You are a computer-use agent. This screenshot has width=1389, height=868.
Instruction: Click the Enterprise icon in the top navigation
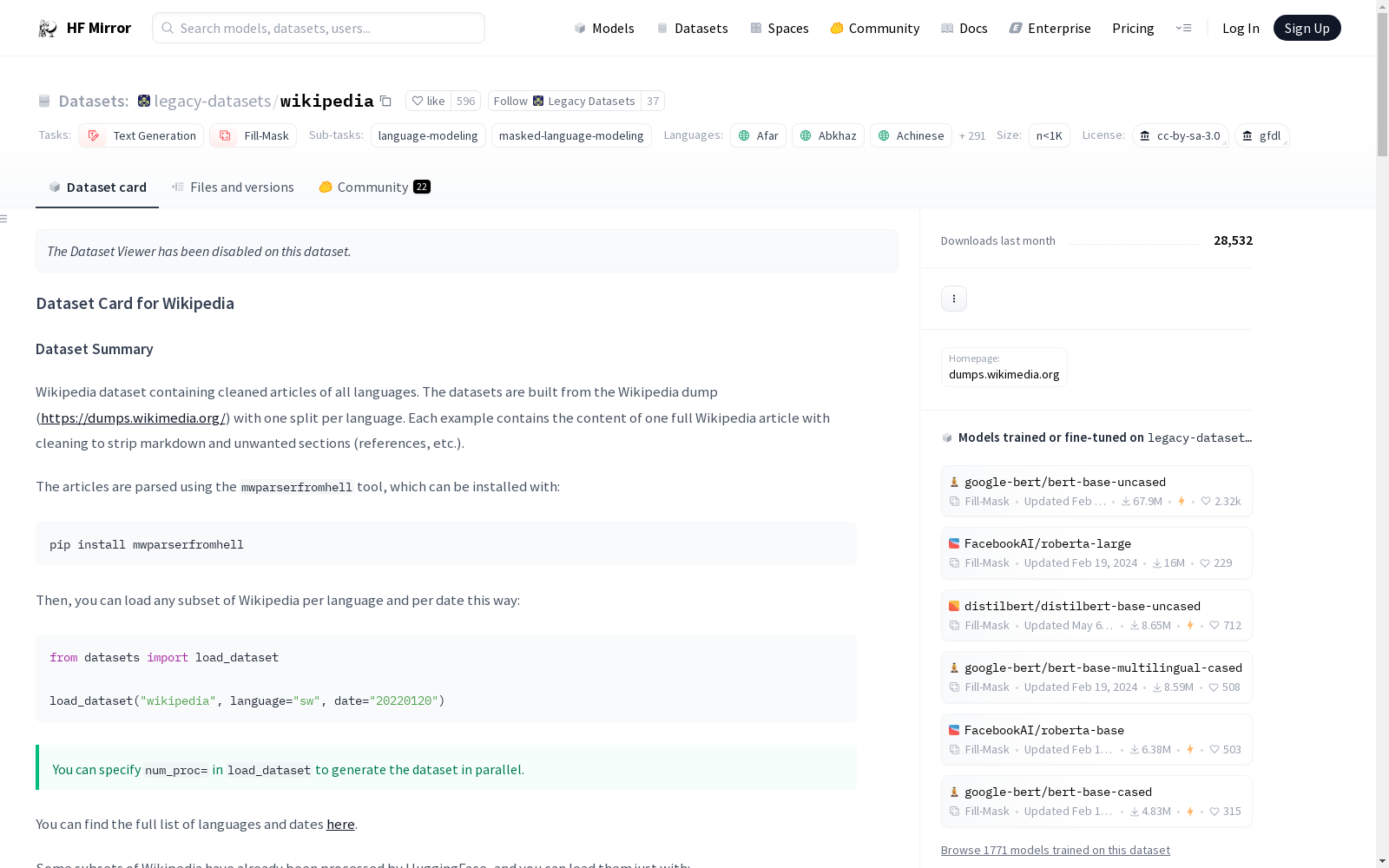(1016, 29)
